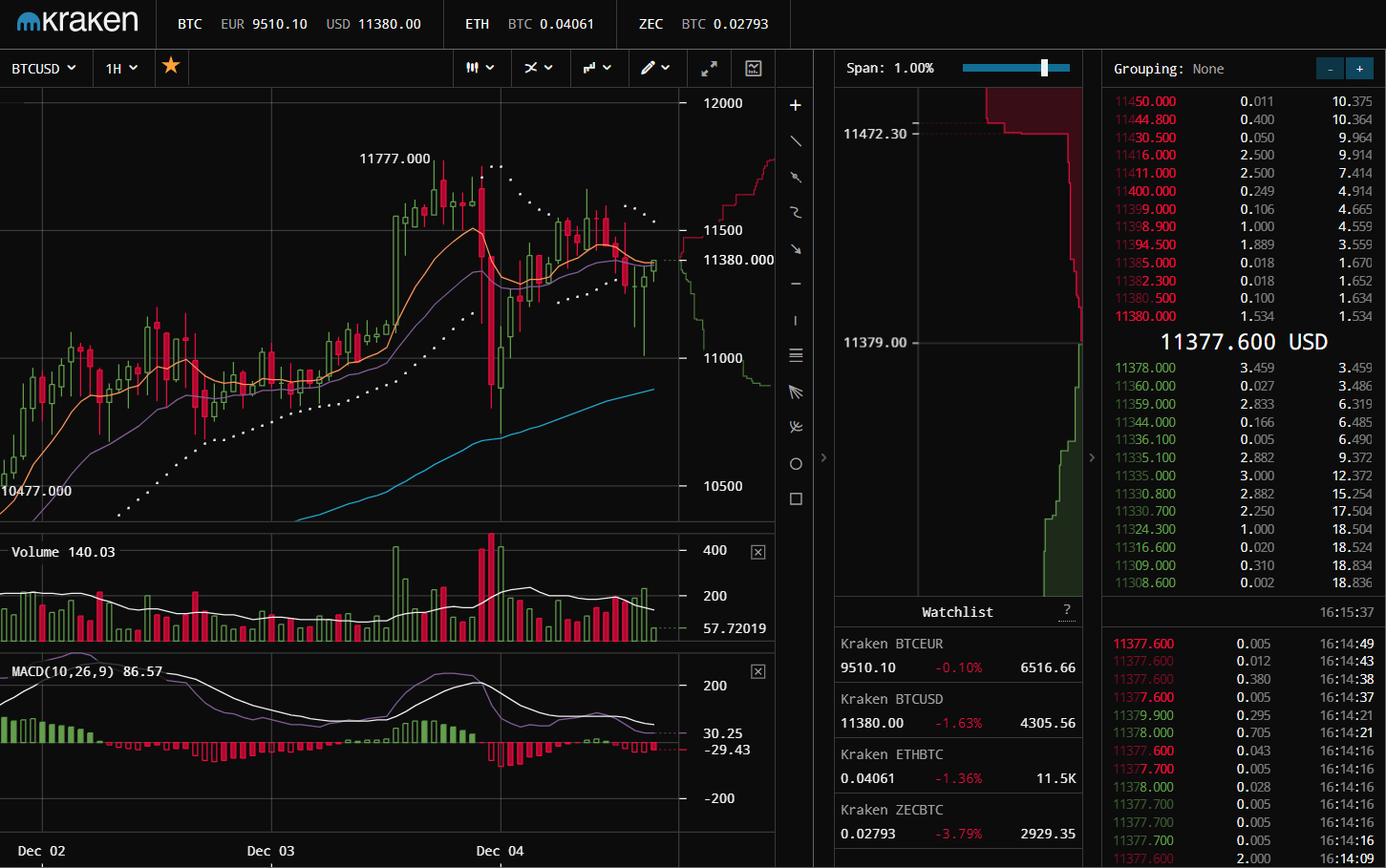The image size is (1386, 868).
Task: Open Kraken BTCUSD watchlist entry
Action: (958, 710)
